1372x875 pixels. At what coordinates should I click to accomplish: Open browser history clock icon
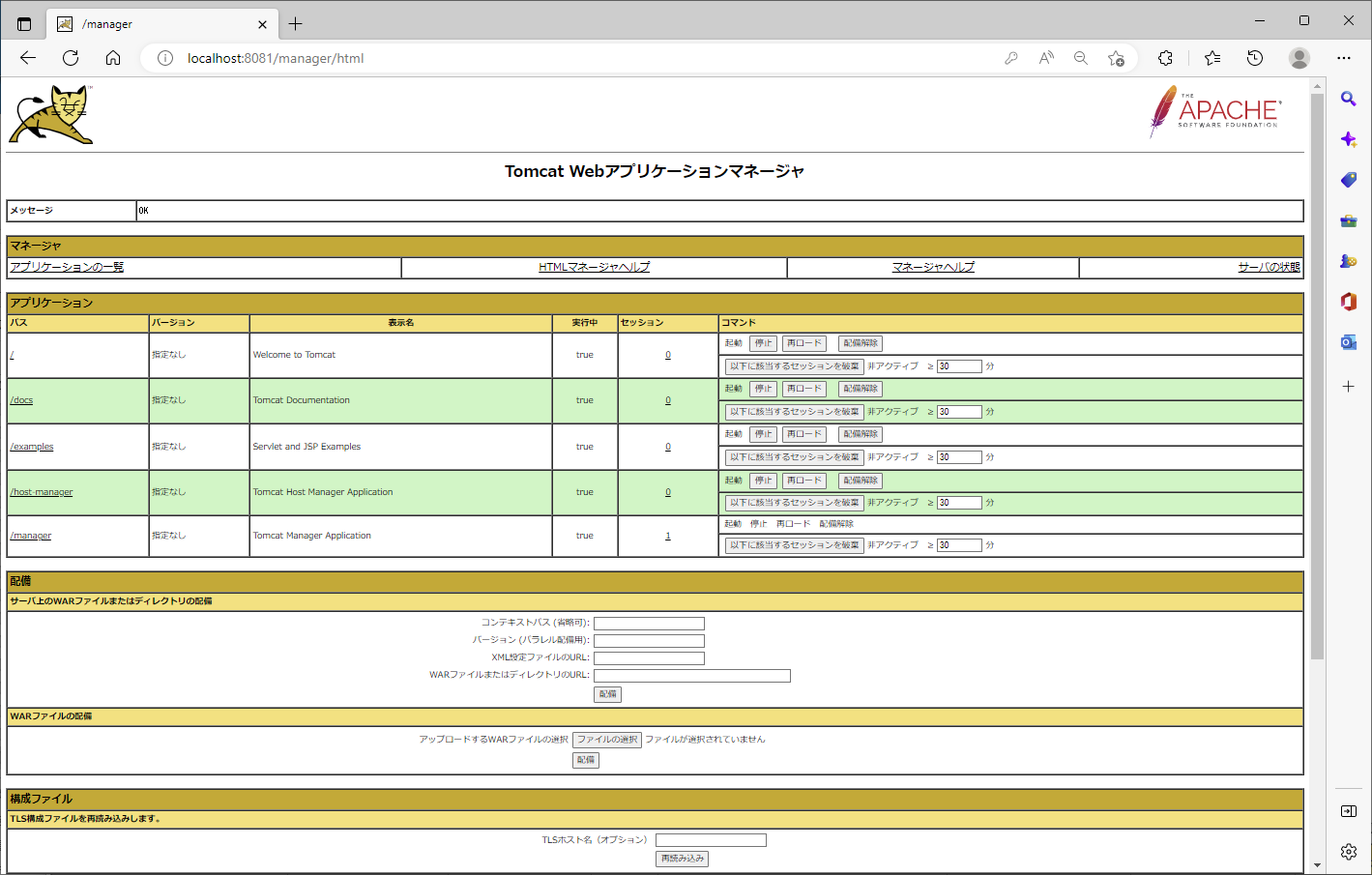[1255, 58]
